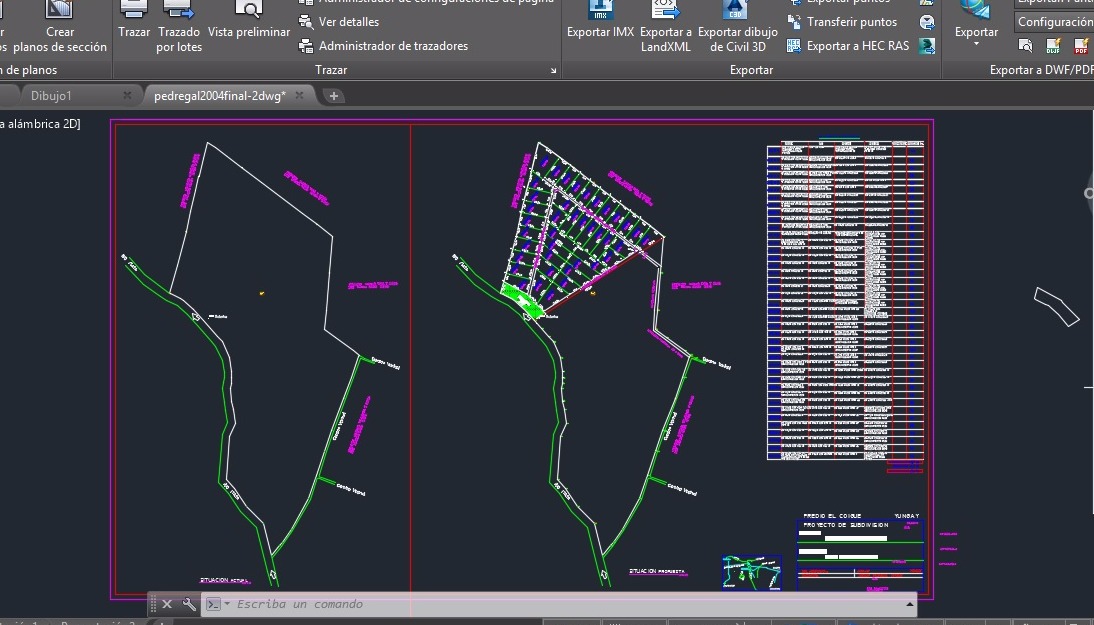Click Exportar dibujo de Civil 3D
This screenshot has width=1094, height=625.
[x=737, y=27]
